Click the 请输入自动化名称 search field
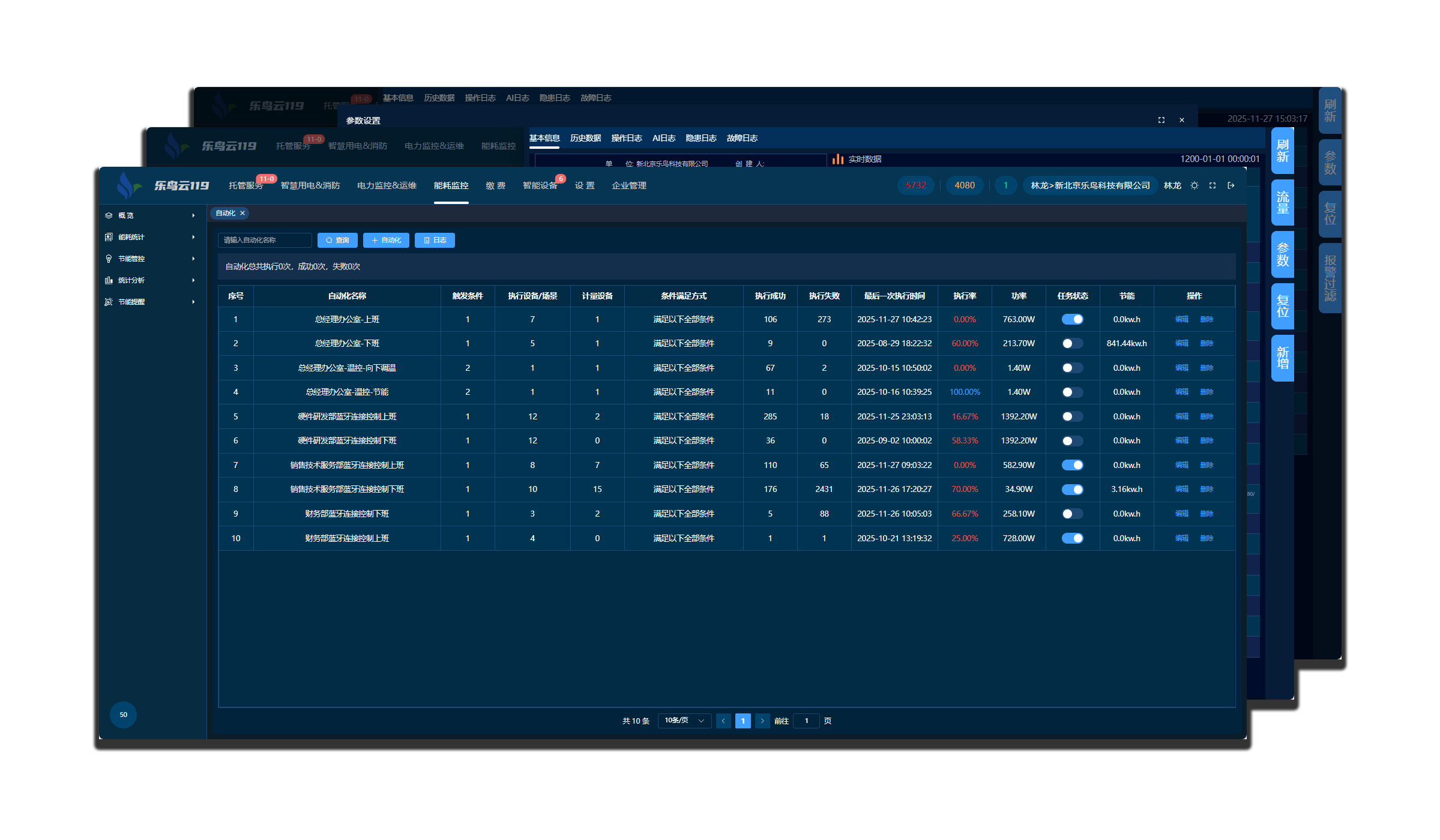 265,240
